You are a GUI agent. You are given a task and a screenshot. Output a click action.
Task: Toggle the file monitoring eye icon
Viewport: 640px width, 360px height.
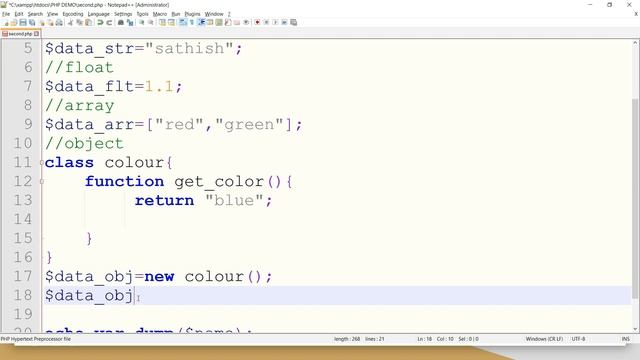[x=246, y=22]
